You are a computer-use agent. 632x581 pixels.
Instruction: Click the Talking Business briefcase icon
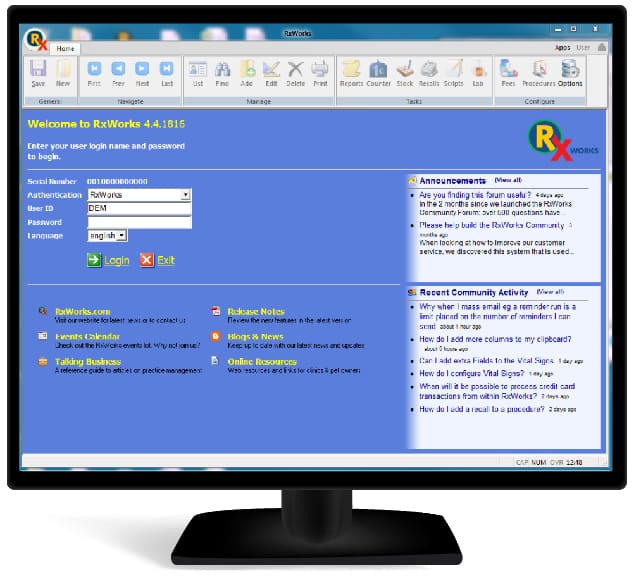click(x=43, y=361)
